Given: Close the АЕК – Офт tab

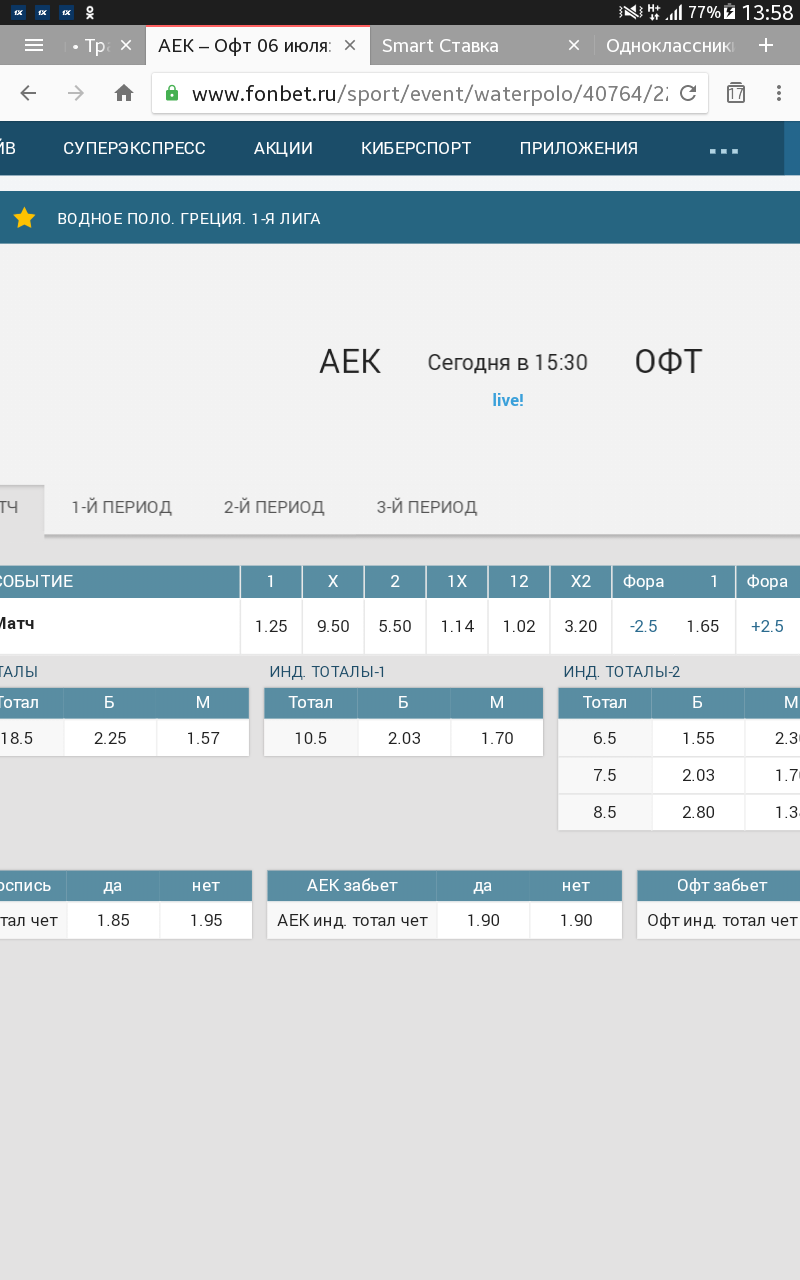Looking at the screenshot, I should point(349,45).
